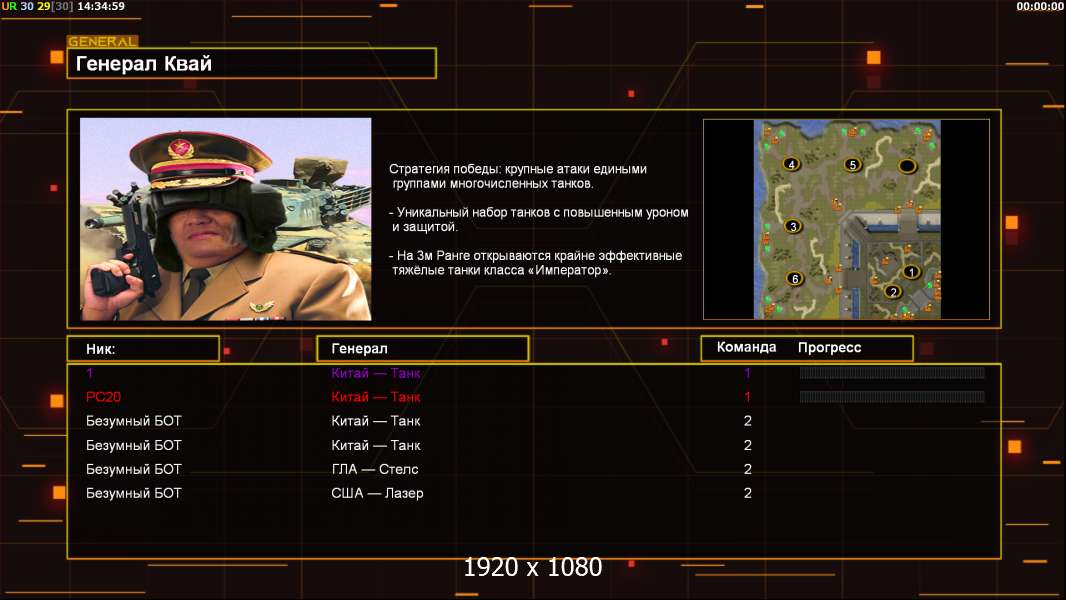Viewport: 1066px width, 600px height.
Task: Click red 'Китай — Танк' in PC20 row
Action: tap(375, 397)
